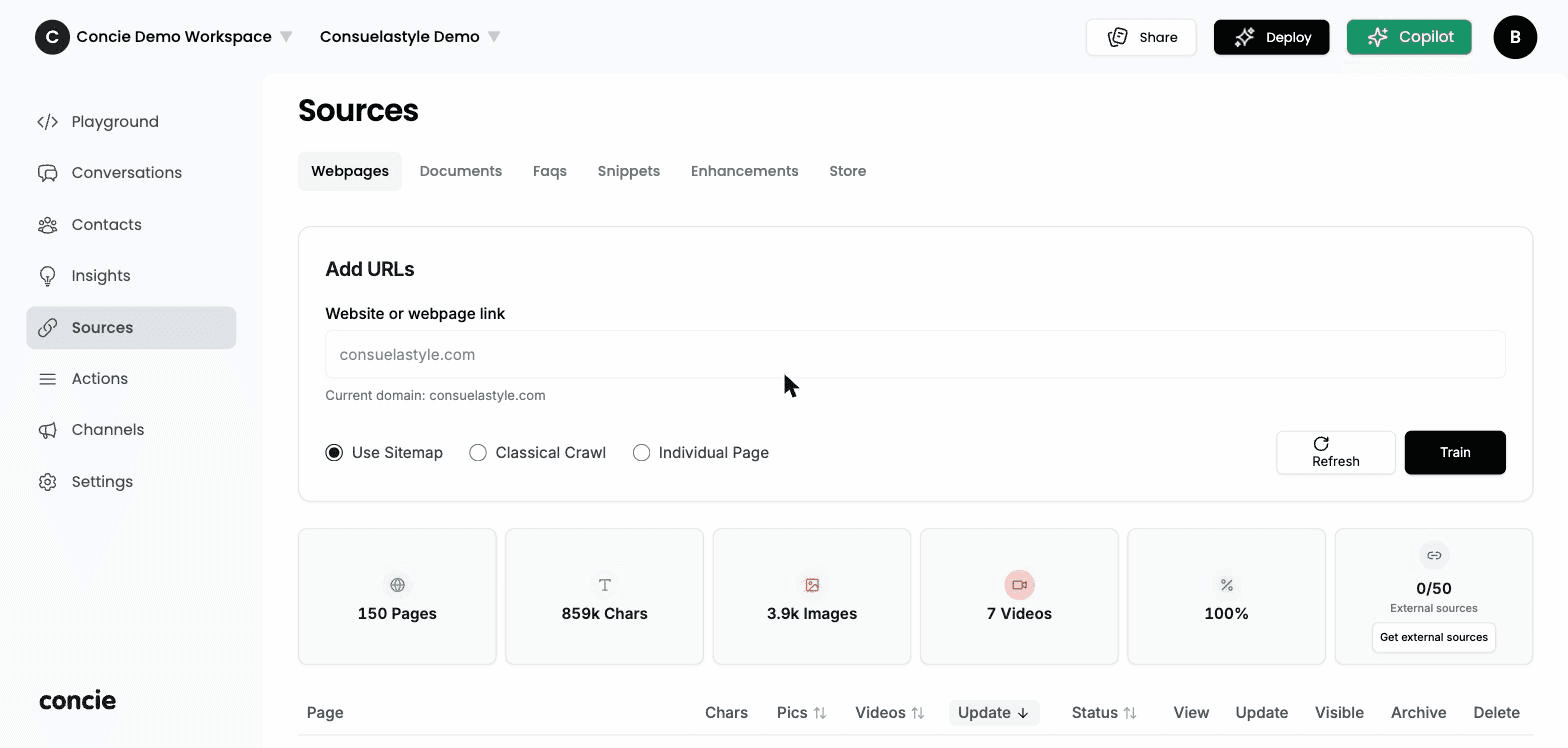Expand the Consuelastyle Demo project dropdown
This screenshot has height=748, width=1568.
pyautogui.click(x=494, y=37)
